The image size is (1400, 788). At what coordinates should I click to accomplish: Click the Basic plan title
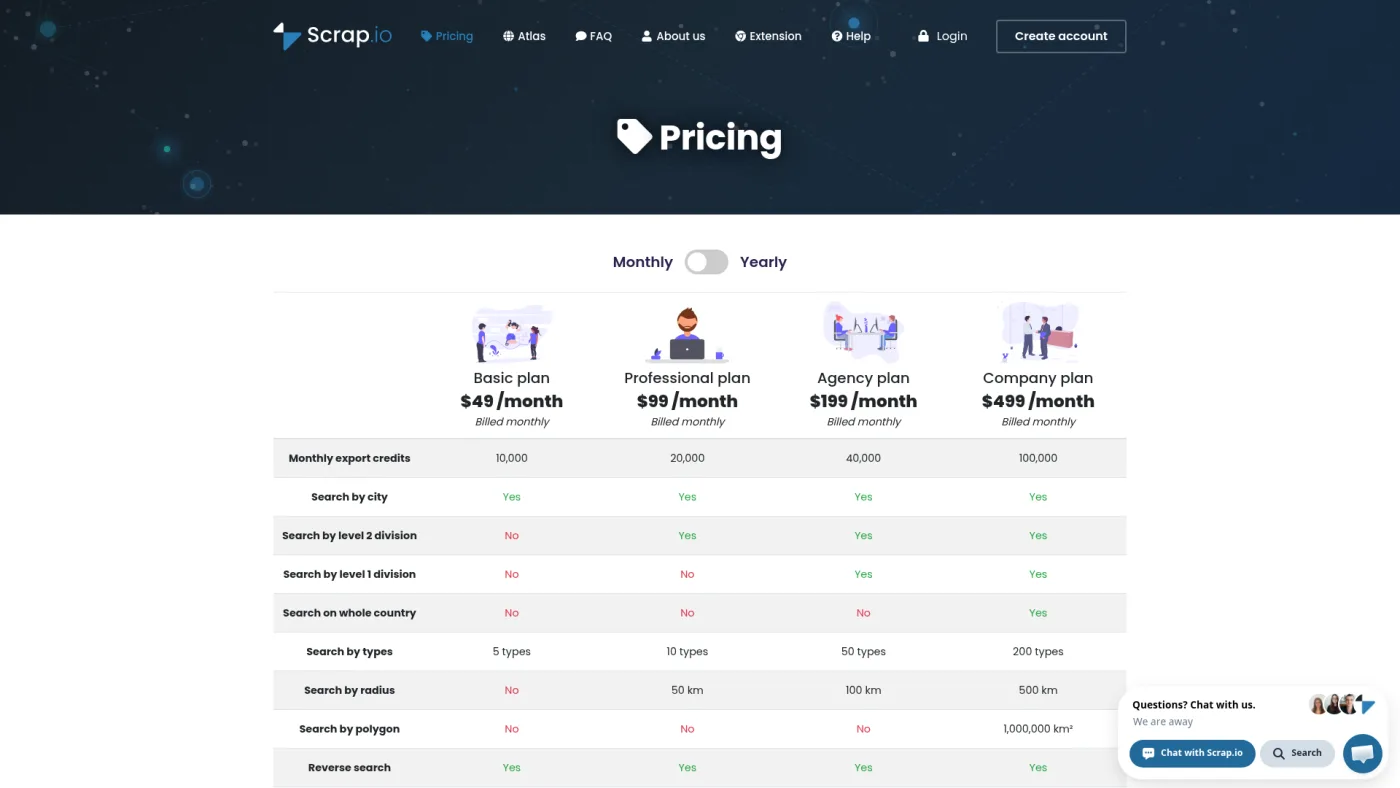point(512,378)
